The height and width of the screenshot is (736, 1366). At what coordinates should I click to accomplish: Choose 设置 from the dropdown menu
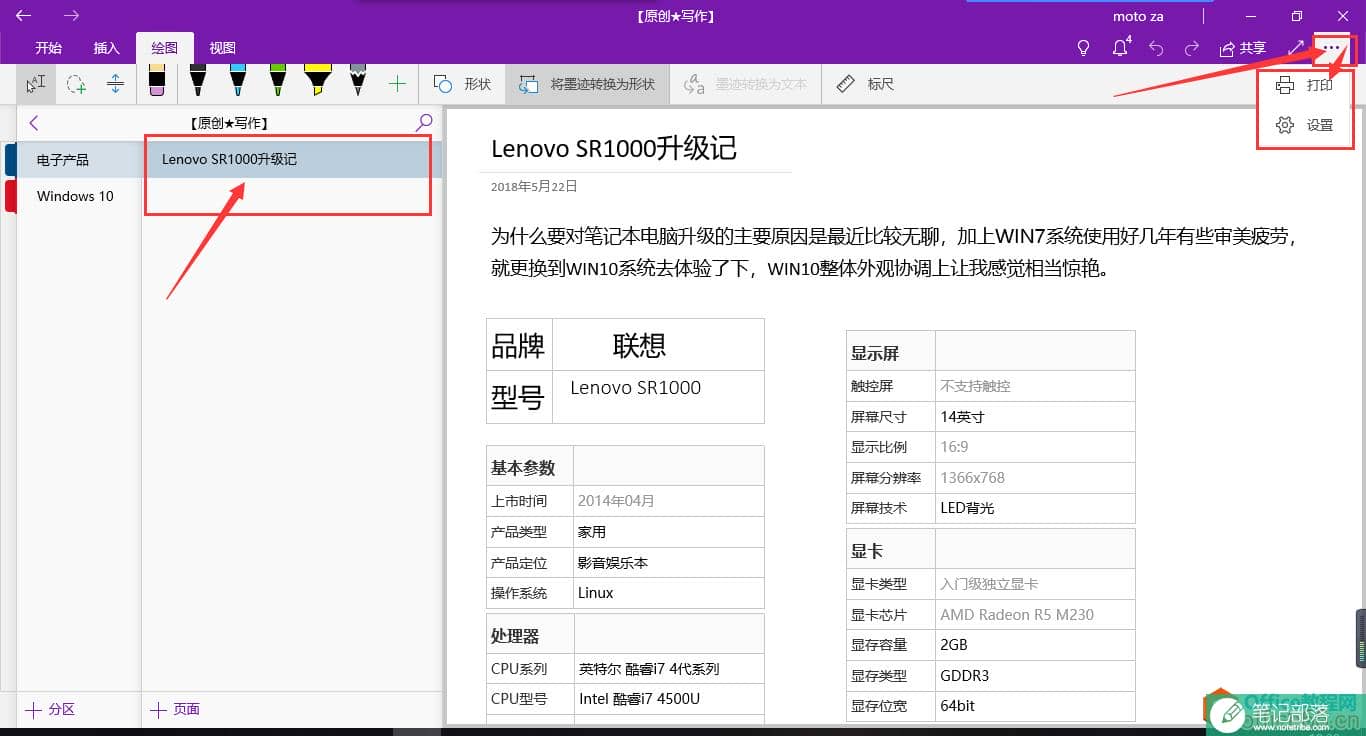point(1305,125)
